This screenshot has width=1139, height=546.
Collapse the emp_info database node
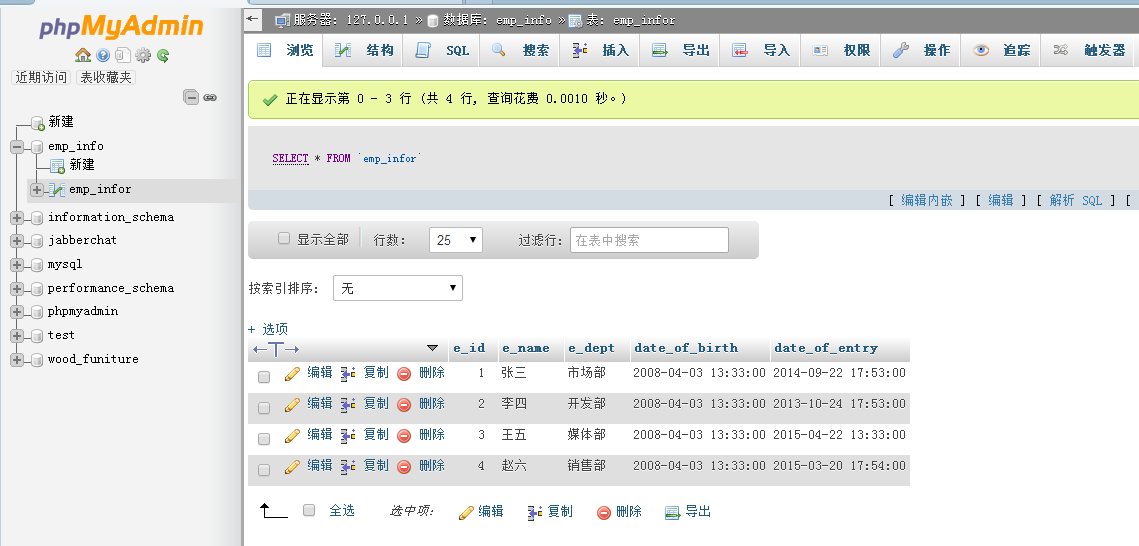click(17, 147)
